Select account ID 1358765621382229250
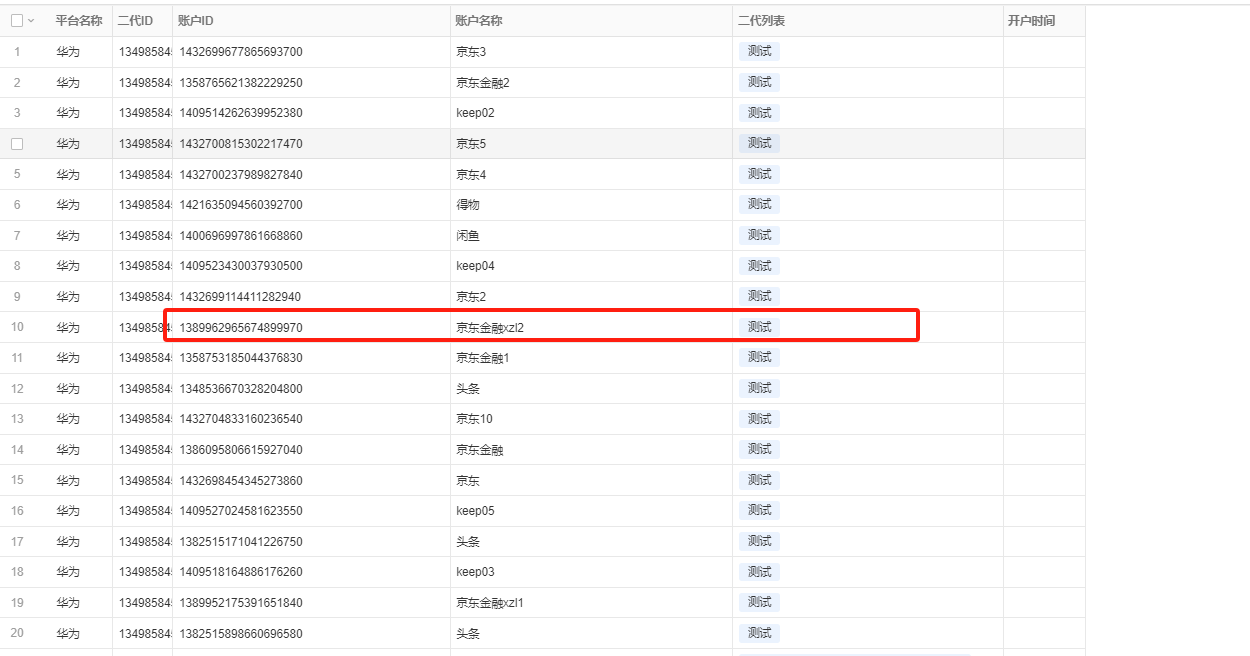The image size is (1250, 656). pos(241,83)
